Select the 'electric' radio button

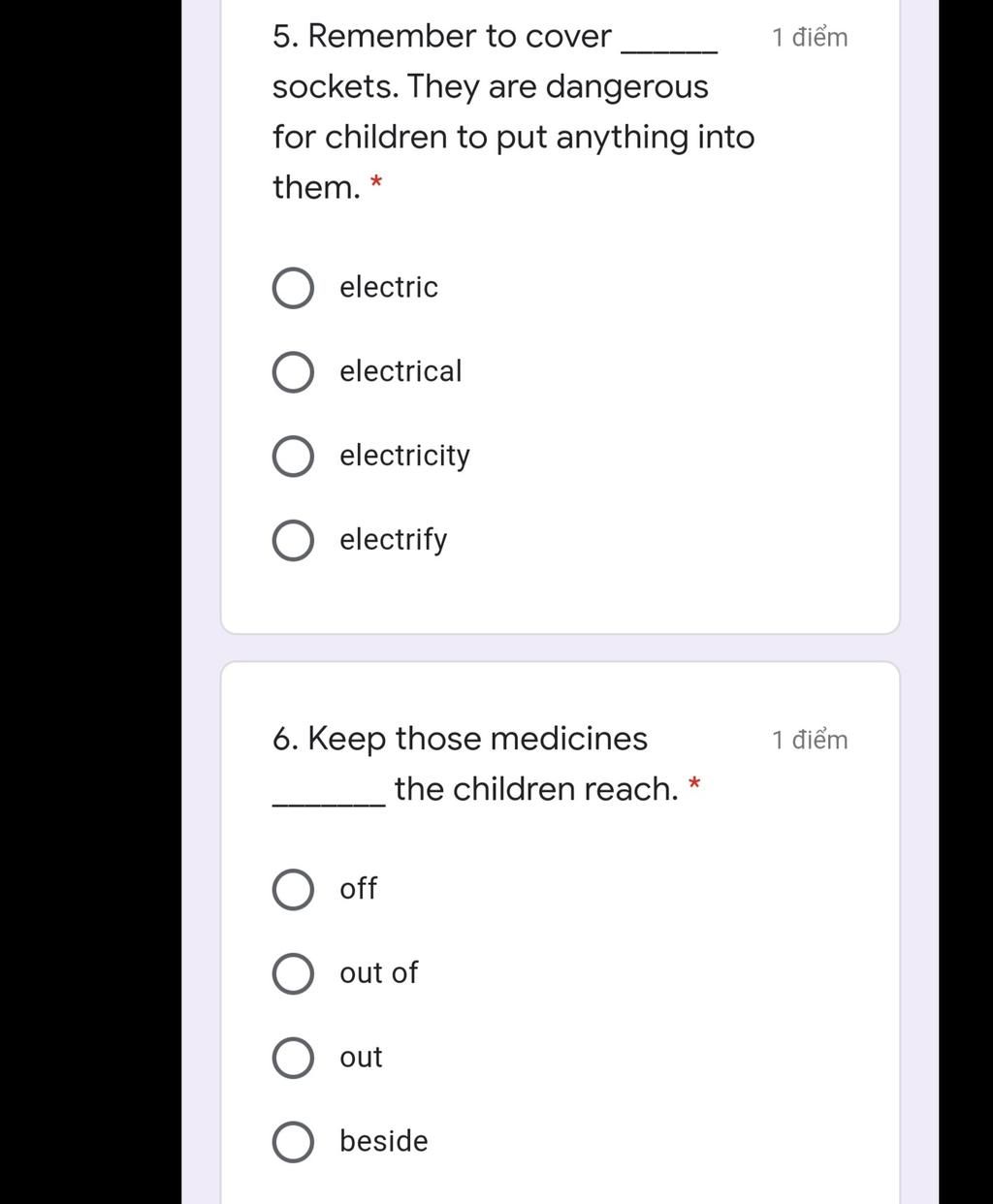click(x=293, y=288)
